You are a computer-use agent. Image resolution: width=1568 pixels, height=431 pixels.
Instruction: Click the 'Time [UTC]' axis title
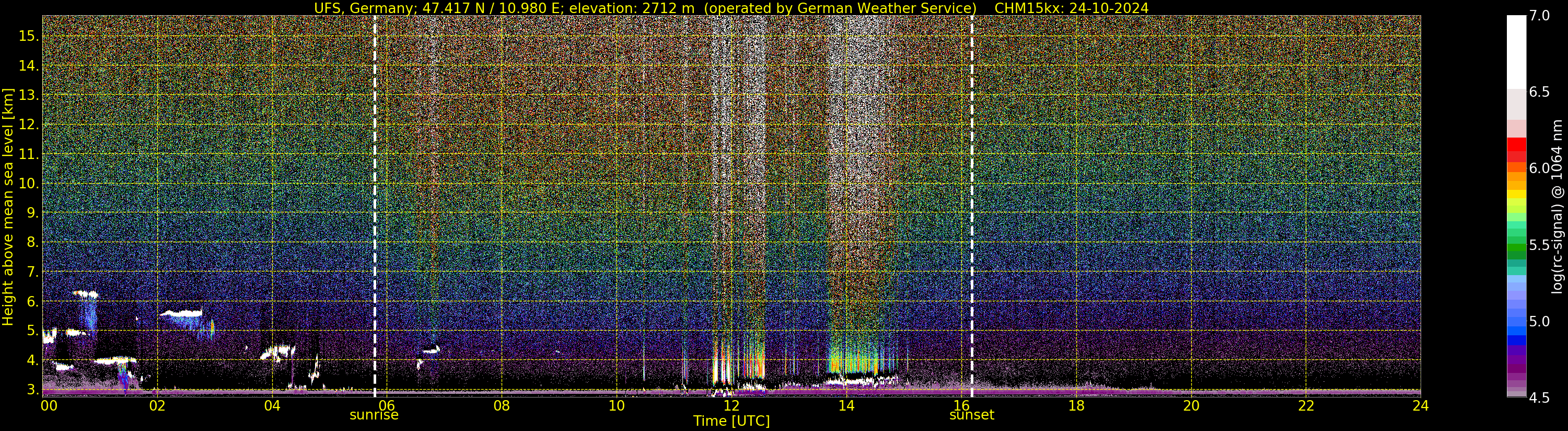(731, 421)
